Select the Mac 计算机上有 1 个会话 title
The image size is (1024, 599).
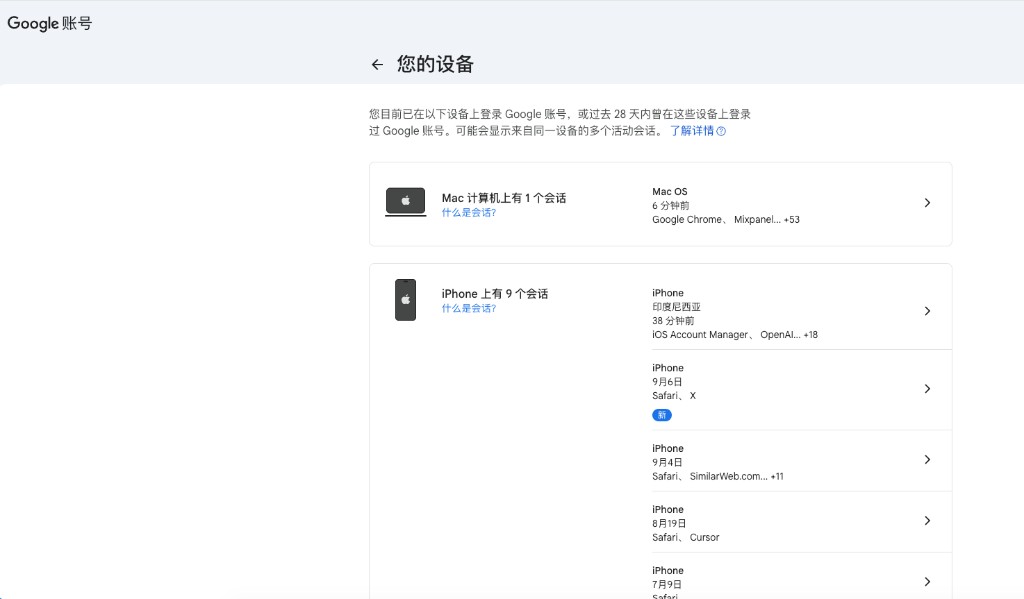point(504,198)
